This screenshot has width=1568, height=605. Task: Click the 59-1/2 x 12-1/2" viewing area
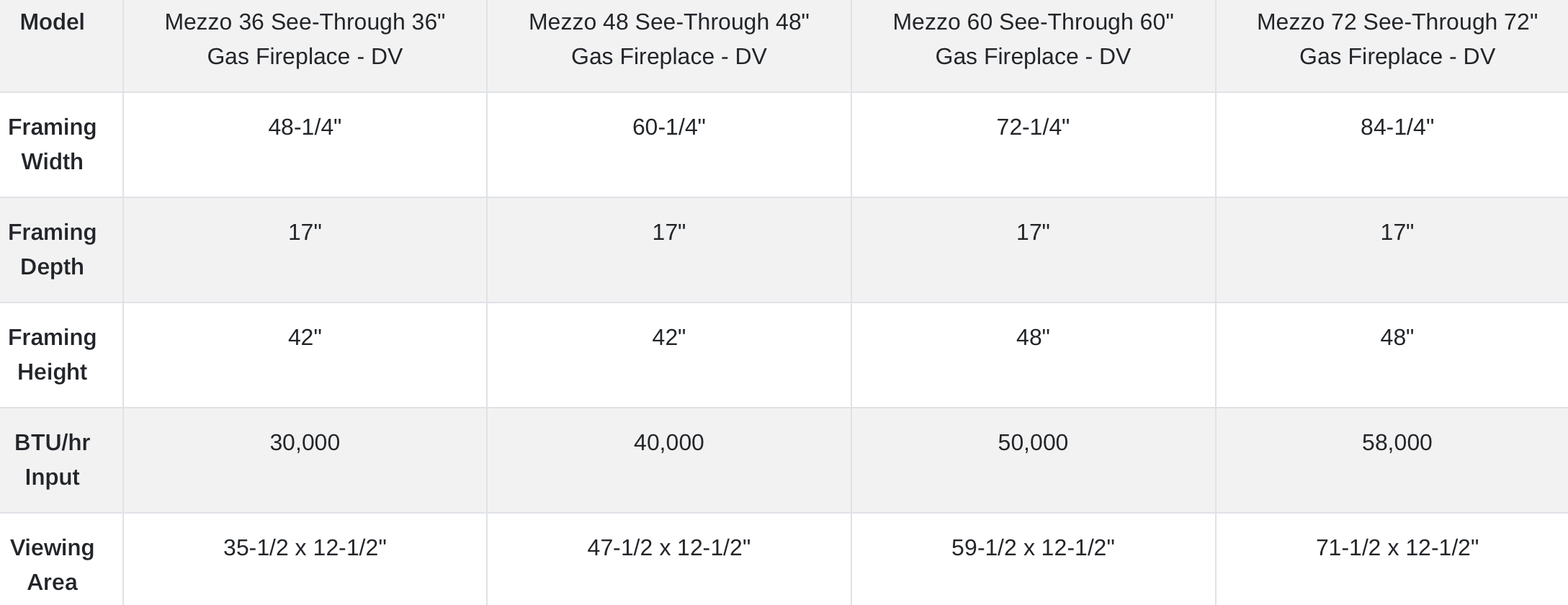pos(1033,548)
